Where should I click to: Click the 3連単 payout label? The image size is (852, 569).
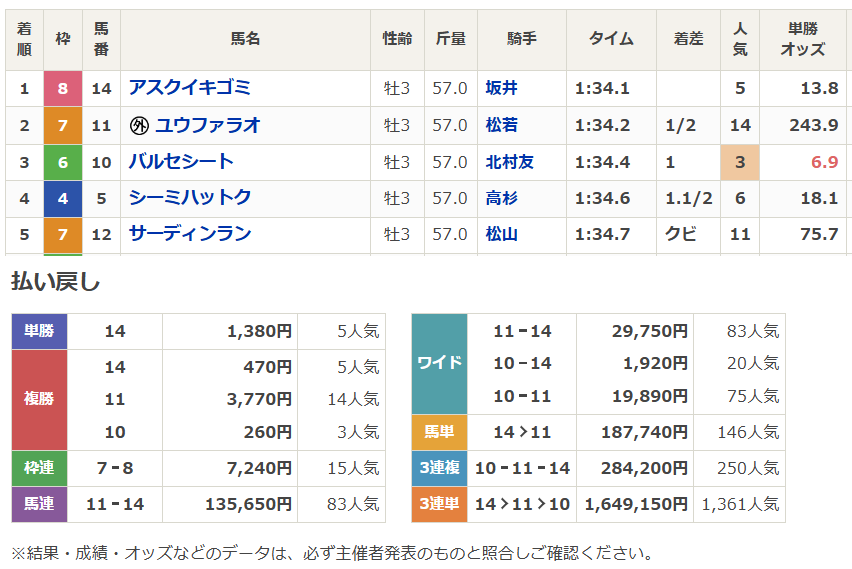[x=439, y=504]
